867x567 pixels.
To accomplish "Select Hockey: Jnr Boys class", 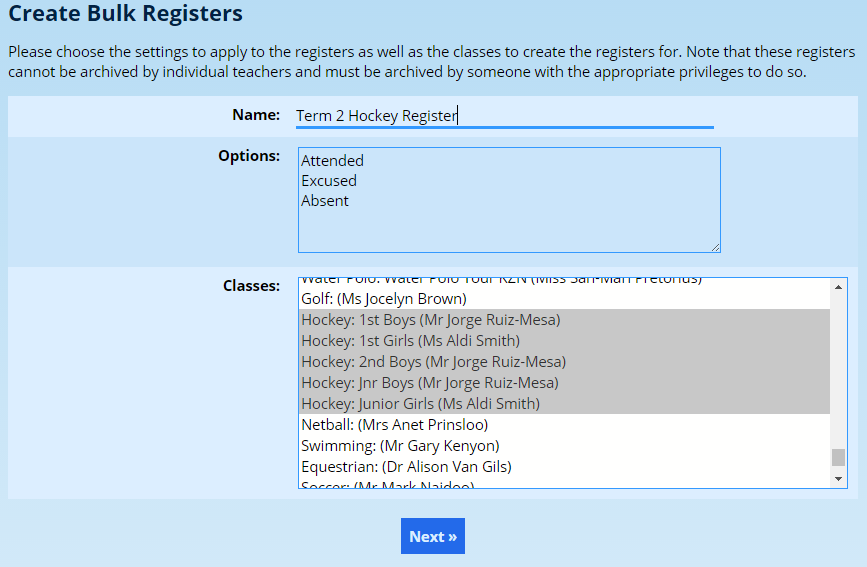I will point(429,383).
